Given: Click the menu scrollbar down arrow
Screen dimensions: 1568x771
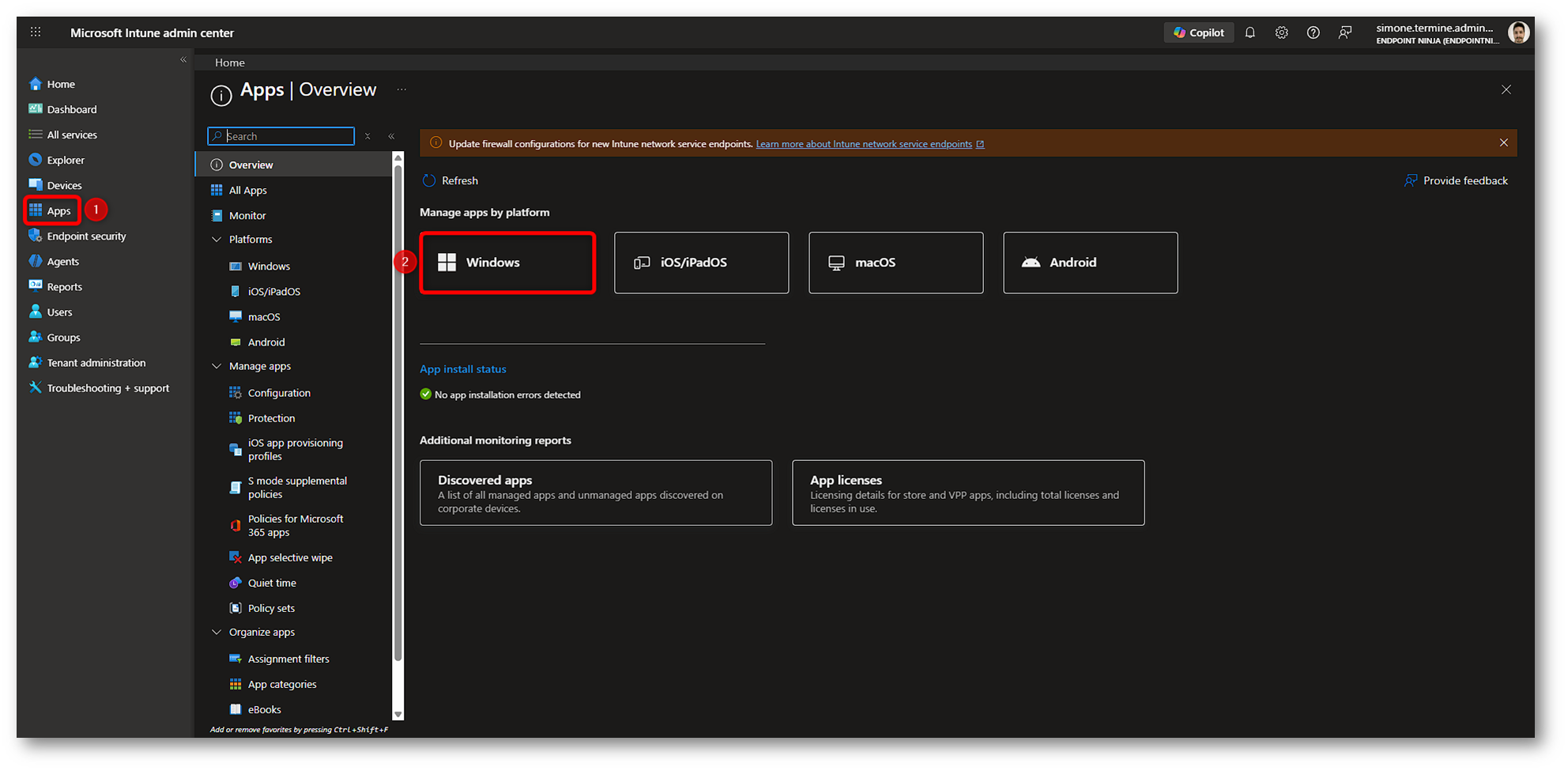Looking at the screenshot, I should (x=398, y=714).
